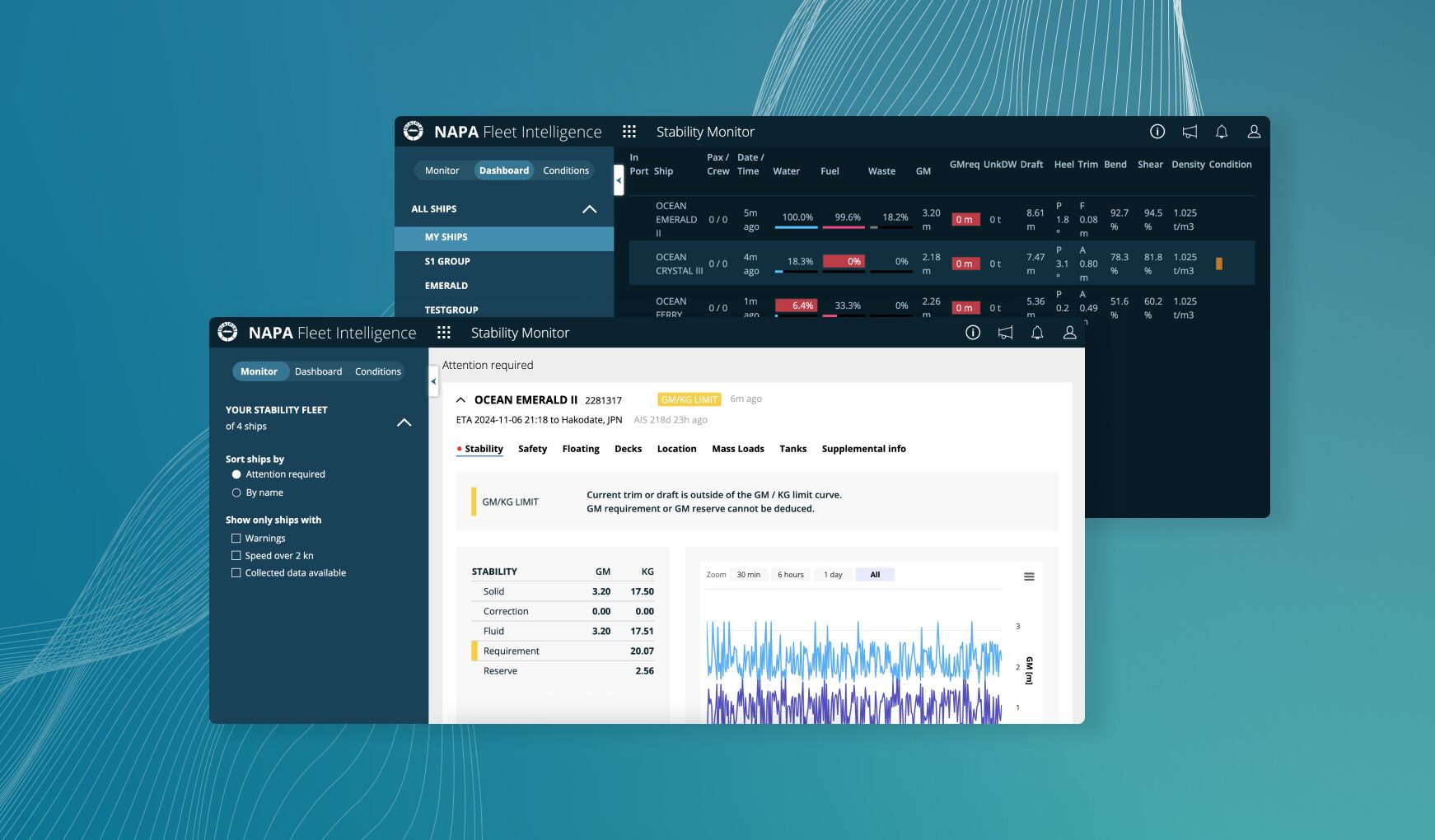Screen dimensions: 1435x840
Task: Click the info icon in front window header
Action: [x=973, y=333]
